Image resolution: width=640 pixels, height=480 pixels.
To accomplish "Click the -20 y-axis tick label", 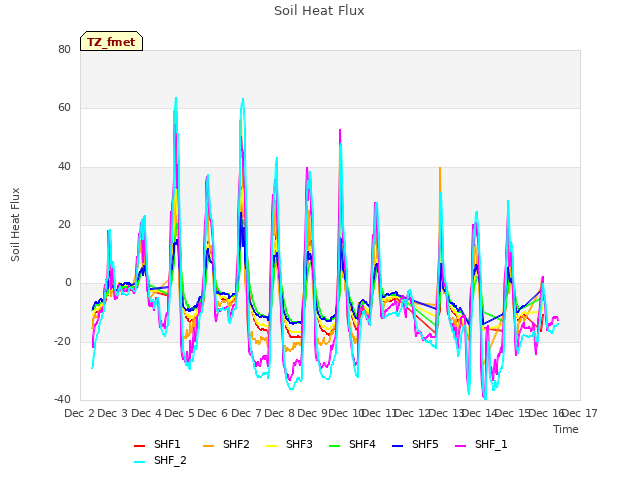I will (x=62, y=341).
